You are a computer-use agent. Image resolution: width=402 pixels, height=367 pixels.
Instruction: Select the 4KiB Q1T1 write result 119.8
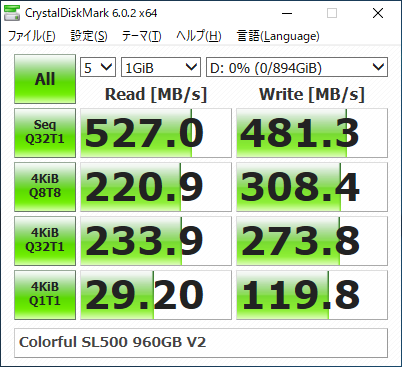coord(312,295)
